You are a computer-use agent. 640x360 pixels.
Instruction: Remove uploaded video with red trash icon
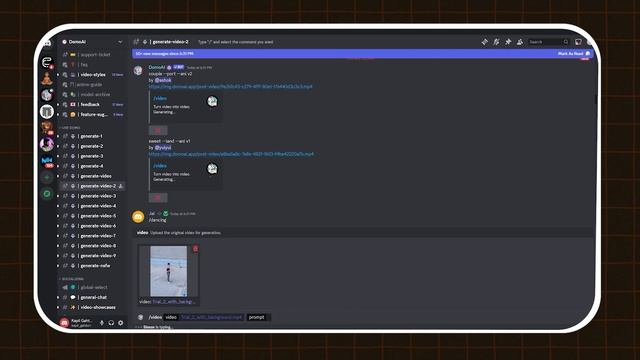[195, 249]
